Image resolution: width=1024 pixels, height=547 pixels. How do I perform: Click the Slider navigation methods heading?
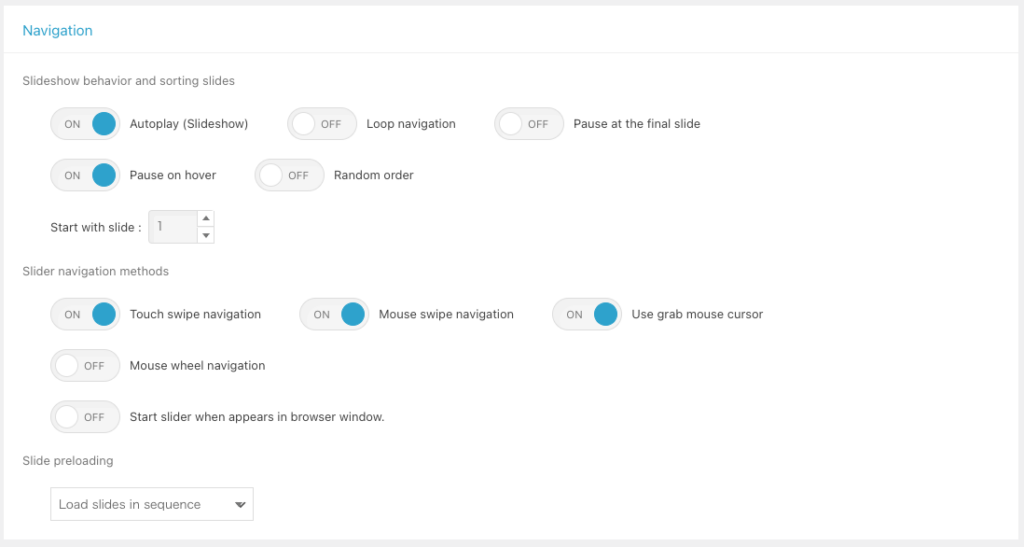[95, 271]
